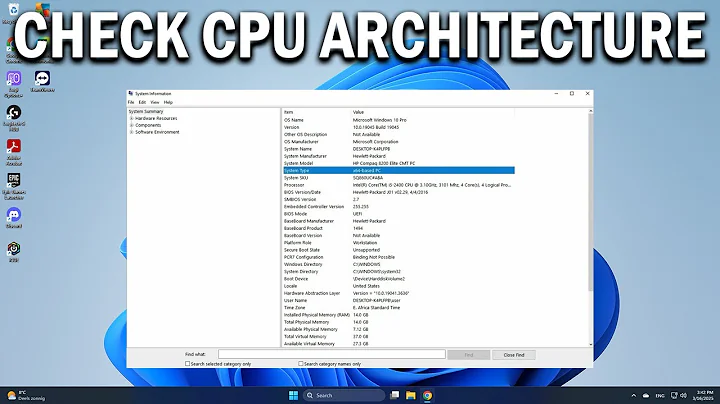Screen dimensions: 720x404
Task: Expand the Components node
Action: (x=131, y=125)
